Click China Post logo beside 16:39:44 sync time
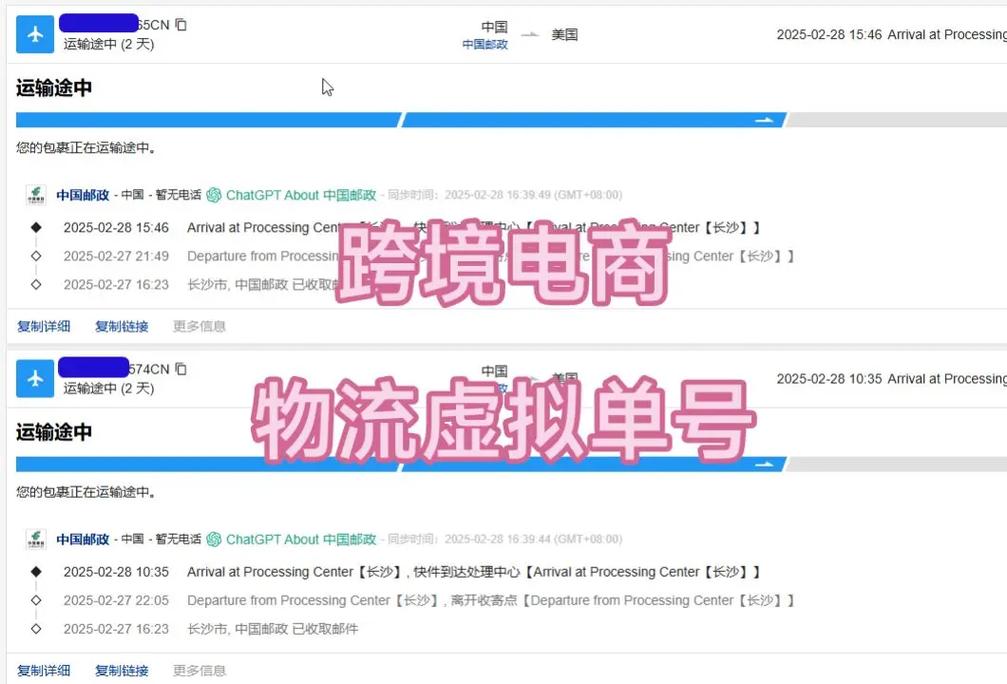Viewport: 1007px width, 684px height. click(x=36, y=539)
